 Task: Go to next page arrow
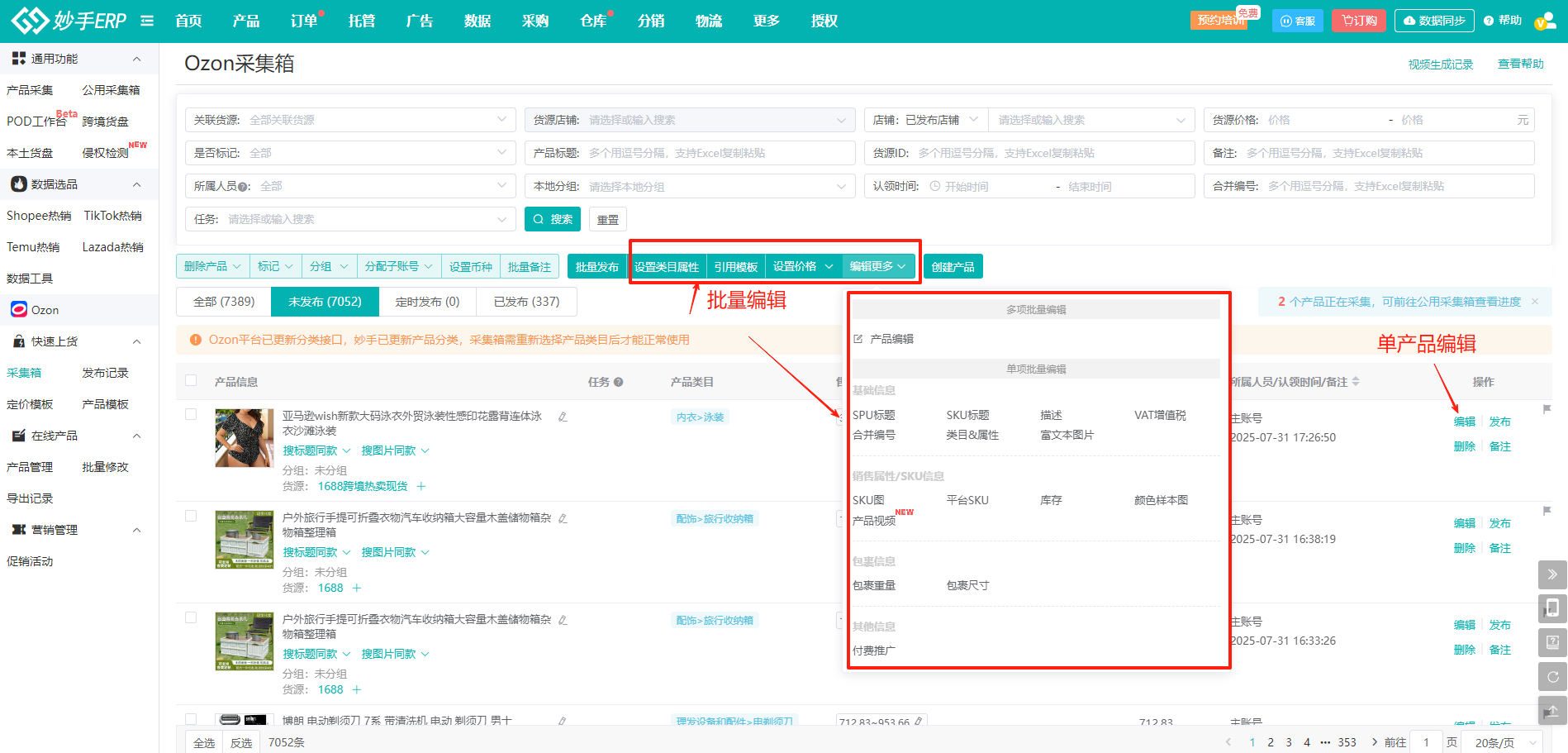[1374, 742]
